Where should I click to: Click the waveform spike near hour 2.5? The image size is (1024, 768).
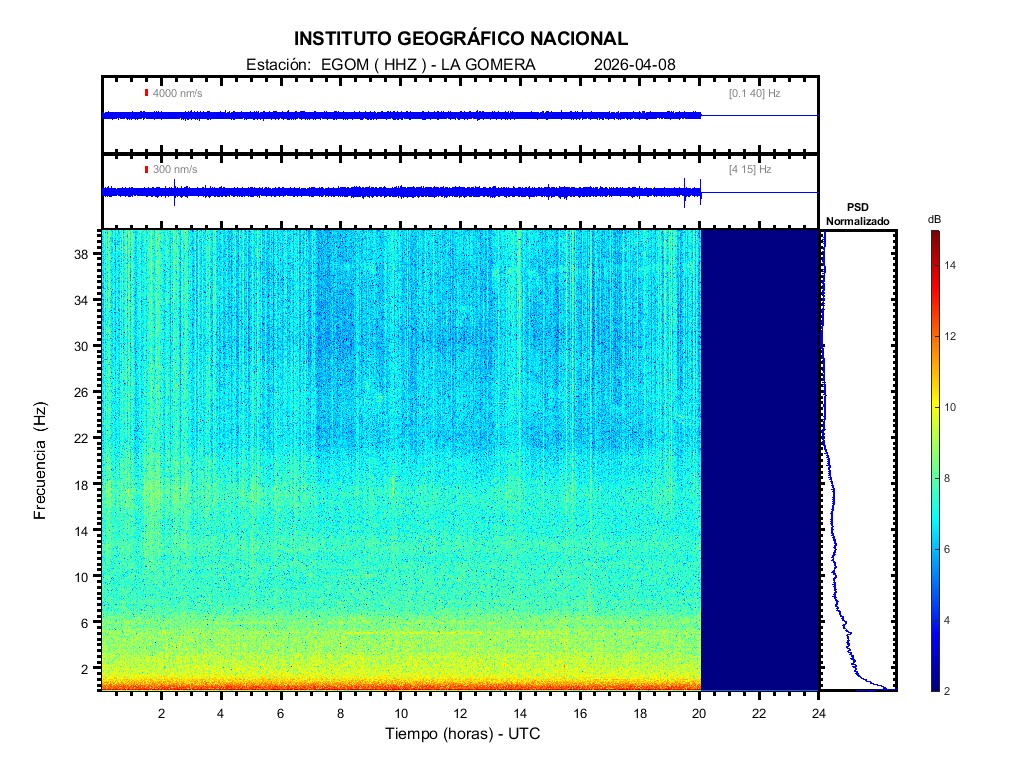[x=175, y=192]
